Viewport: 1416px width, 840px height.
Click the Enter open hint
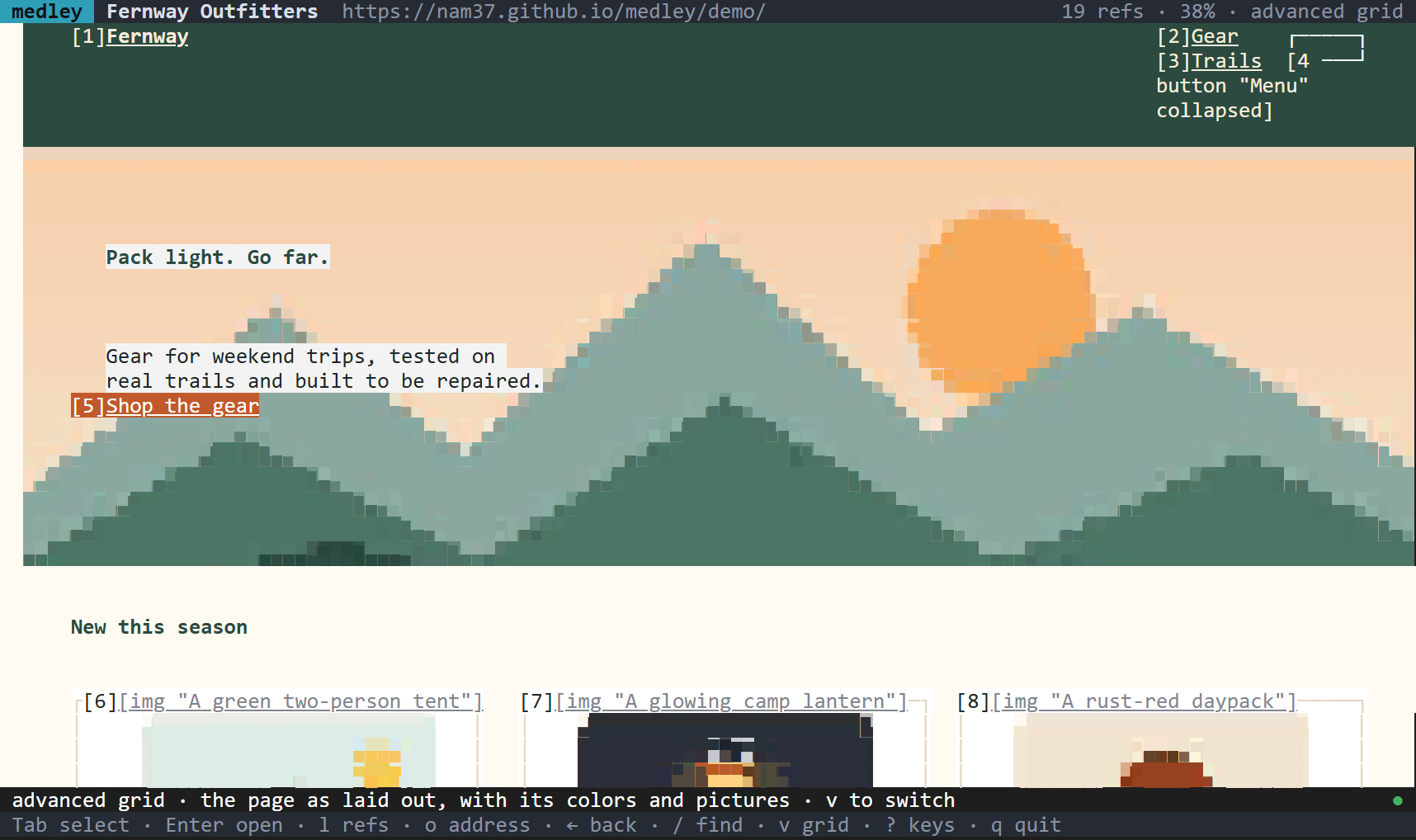coord(224,825)
